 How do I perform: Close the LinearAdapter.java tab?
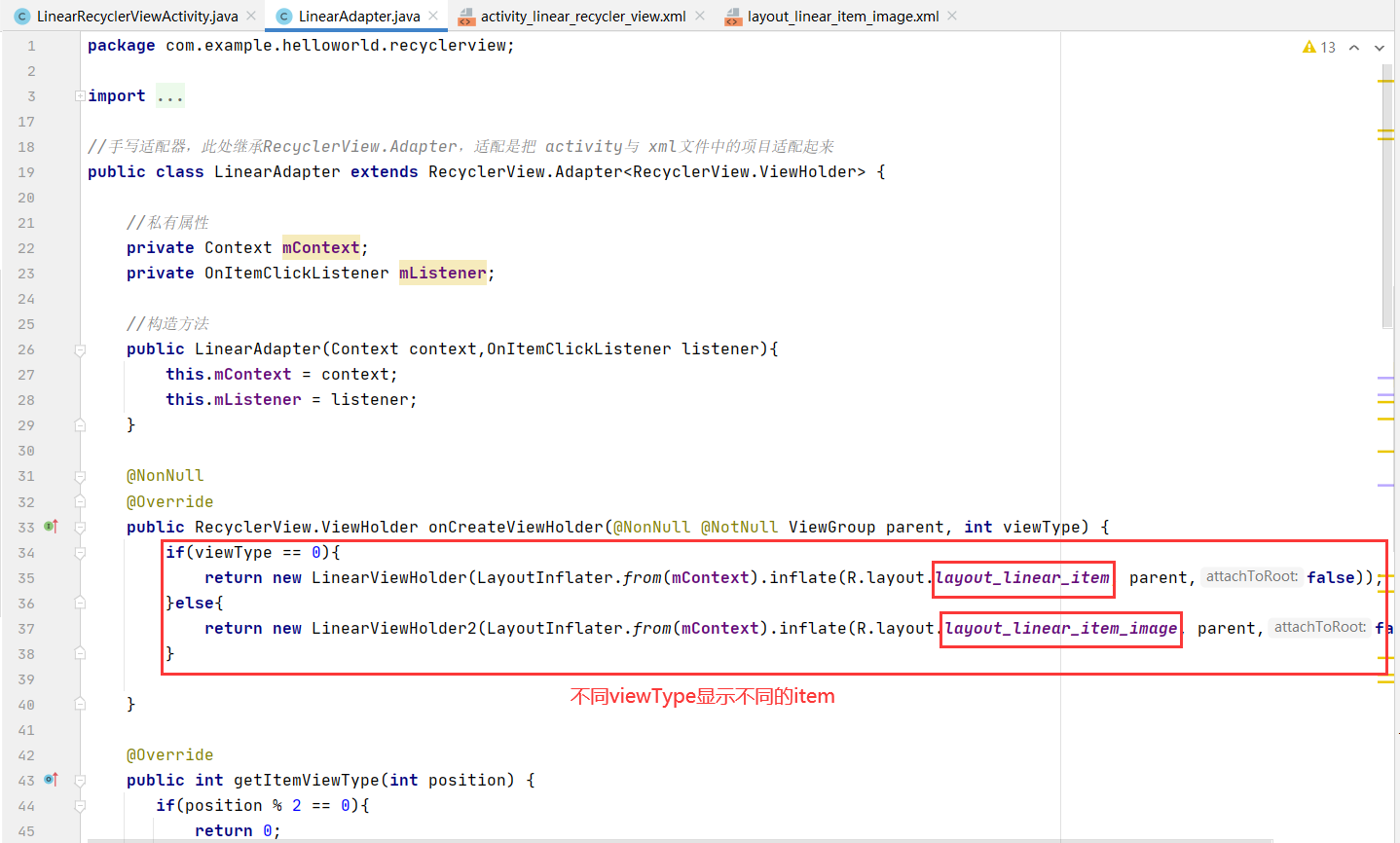433,16
